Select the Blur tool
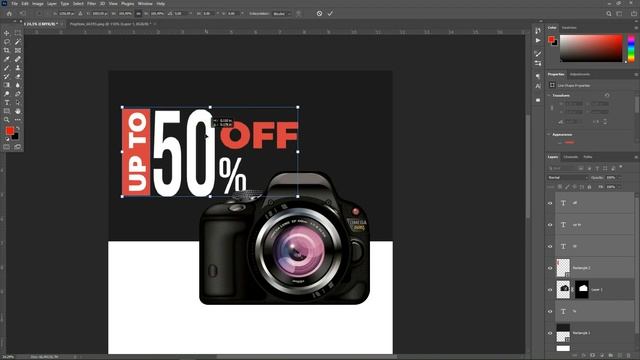 tap(18, 85)
